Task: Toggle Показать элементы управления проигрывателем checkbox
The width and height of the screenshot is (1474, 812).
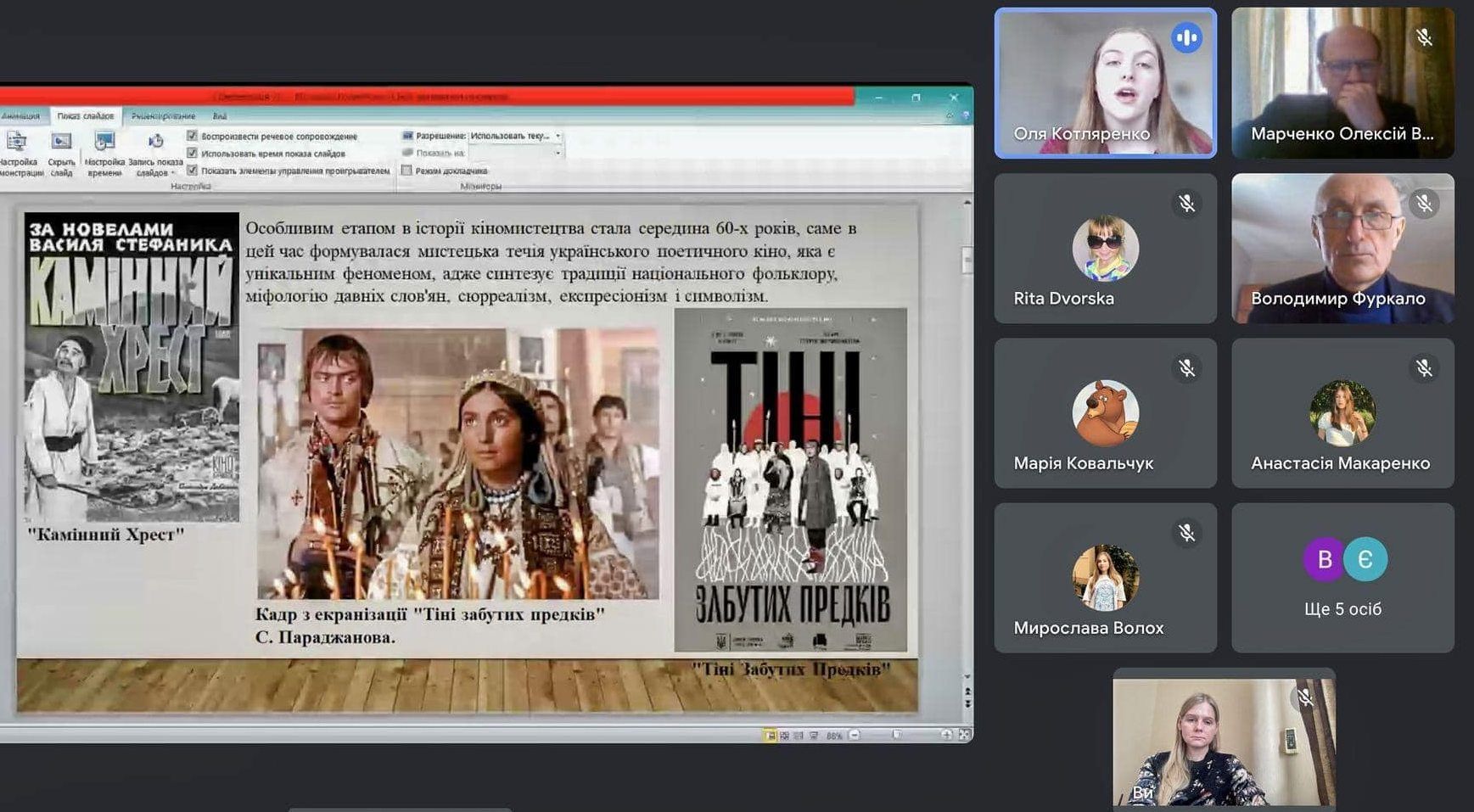Action: (192, 171)
